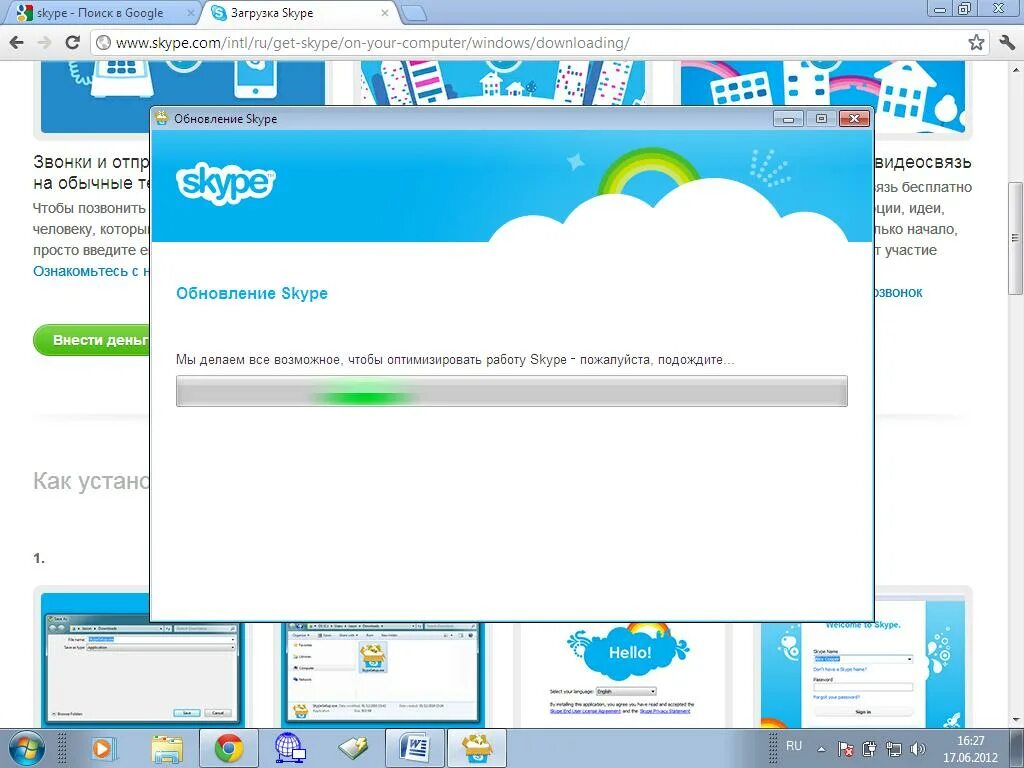Open the Downloads folder screenshot thumbnail

pyautogui.click(x=381, y=673)
